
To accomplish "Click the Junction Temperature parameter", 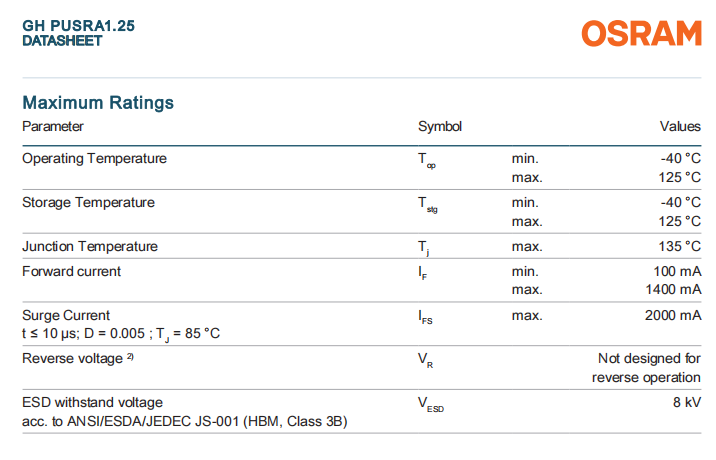I will pyautogui.click(x=90, y=246).
